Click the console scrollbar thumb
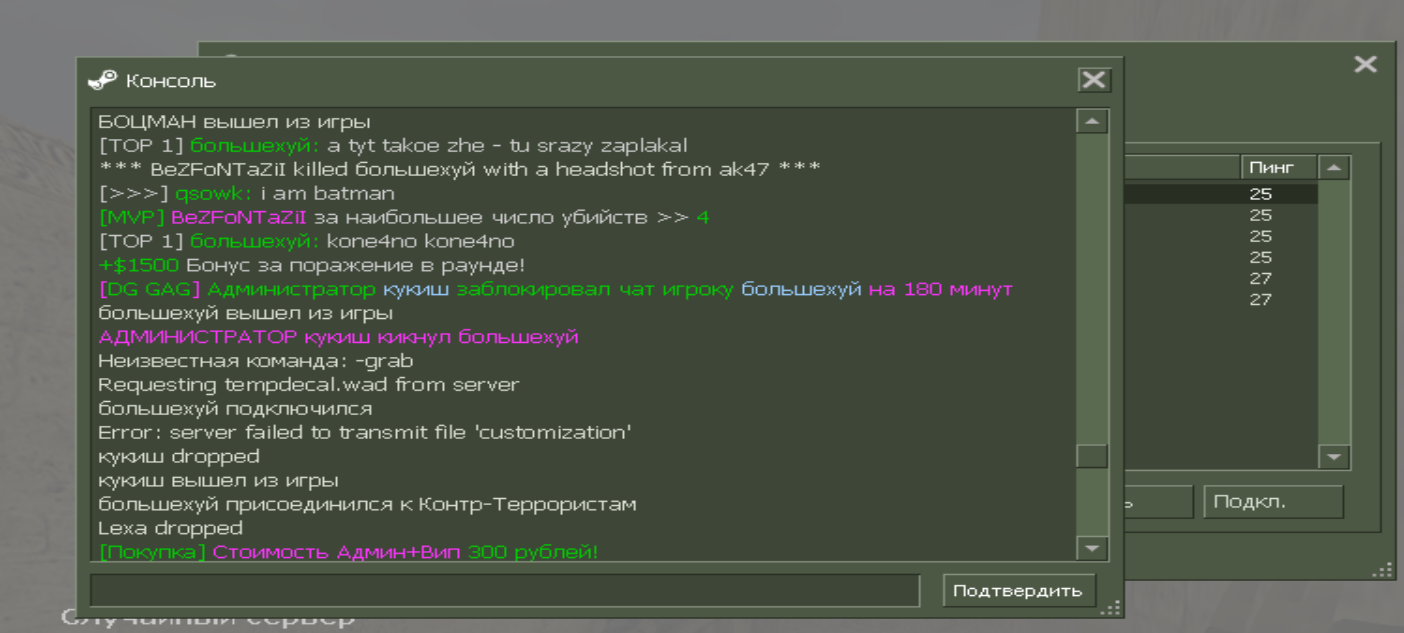The height and width of the screenshot is (633, 1404). [1091, 456]
